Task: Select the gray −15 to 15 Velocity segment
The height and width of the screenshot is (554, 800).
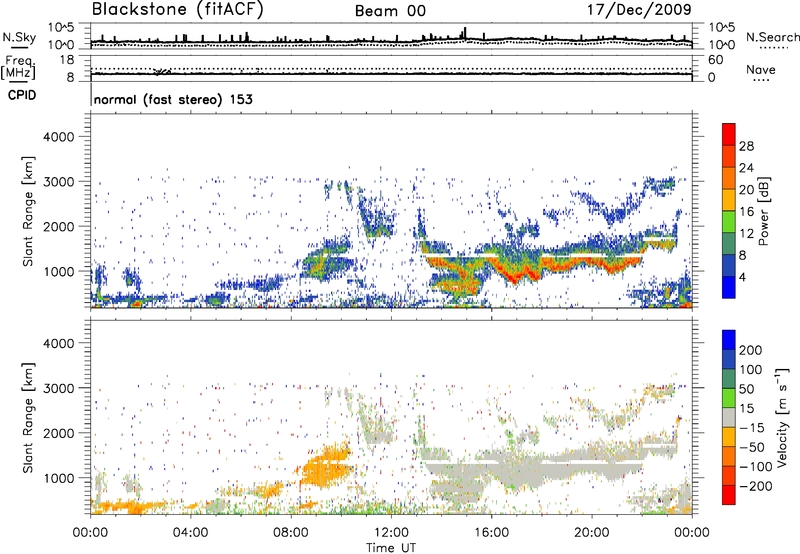Action: pos(729,417)
